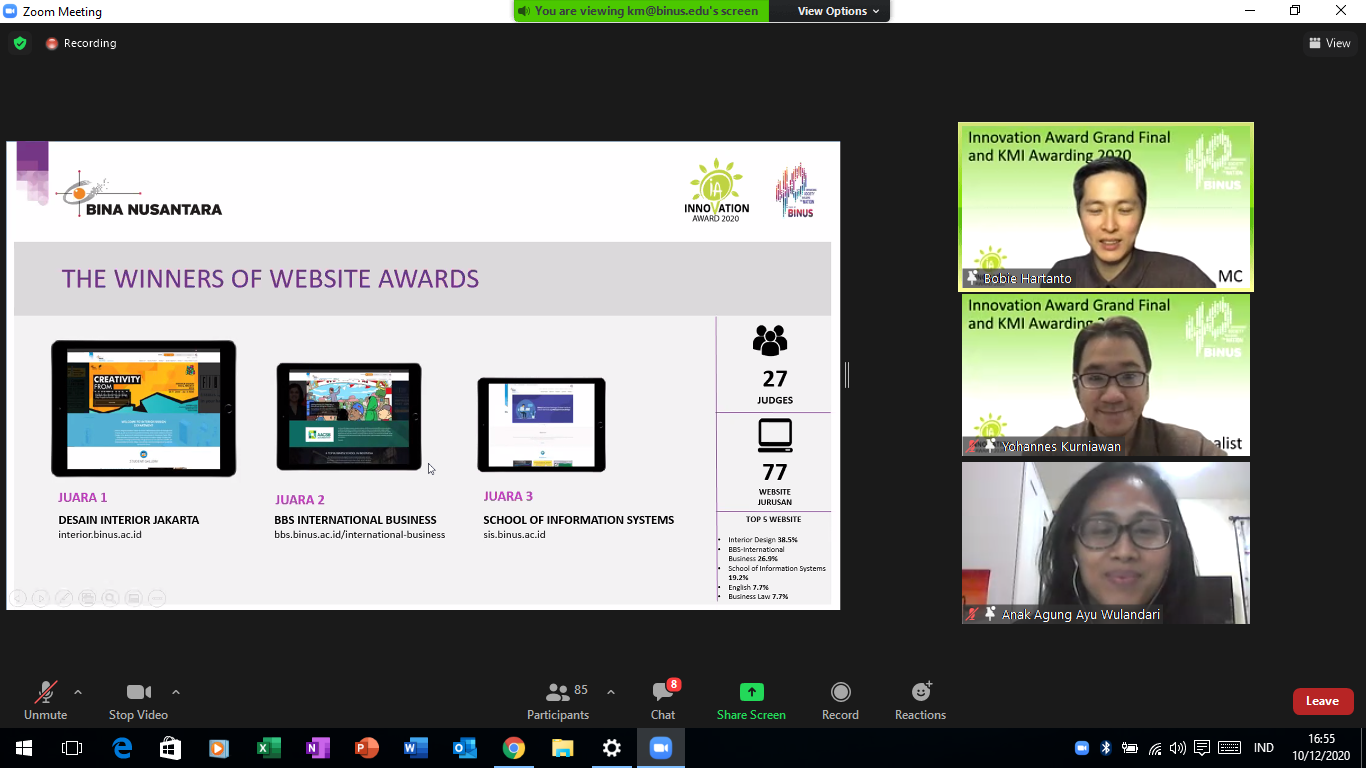
Task: Click the next slide arrow on shared slide
Action: [40, 598]
